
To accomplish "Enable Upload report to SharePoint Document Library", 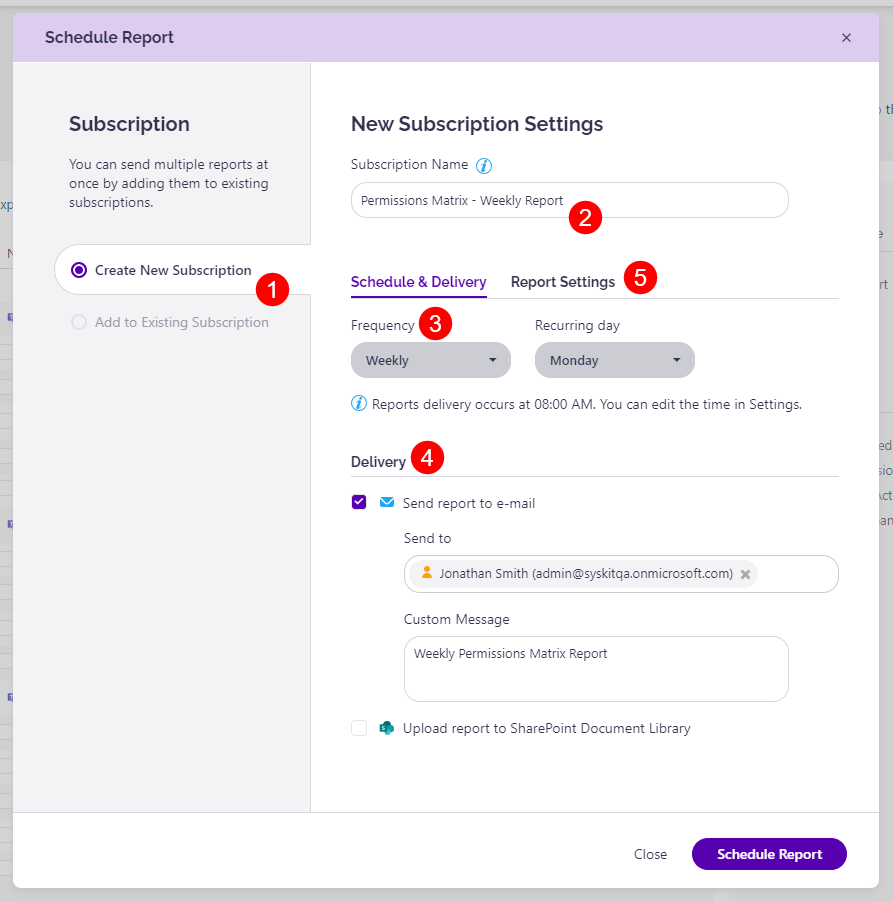I will point(359,728).
